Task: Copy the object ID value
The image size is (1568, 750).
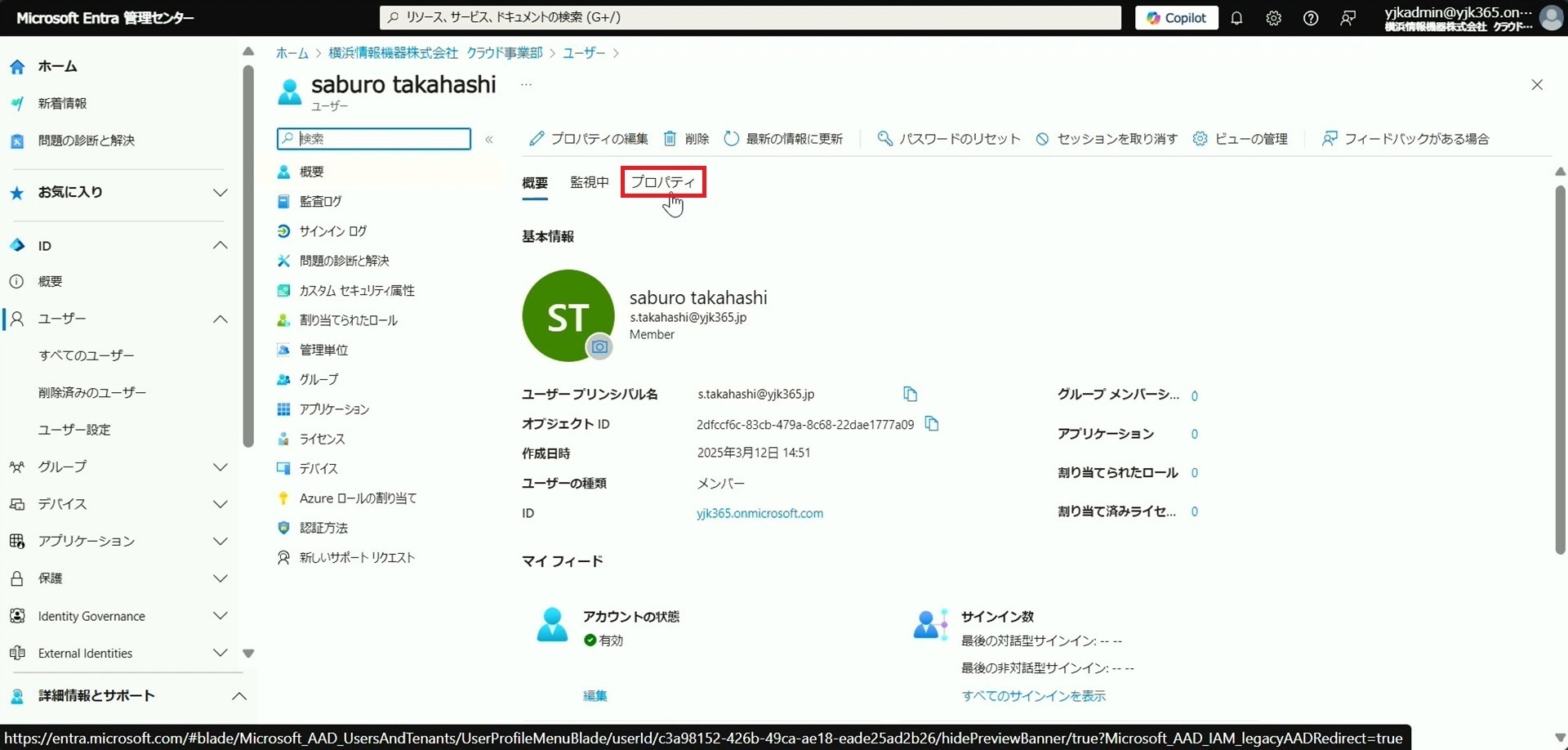Action: coord(931,424)
